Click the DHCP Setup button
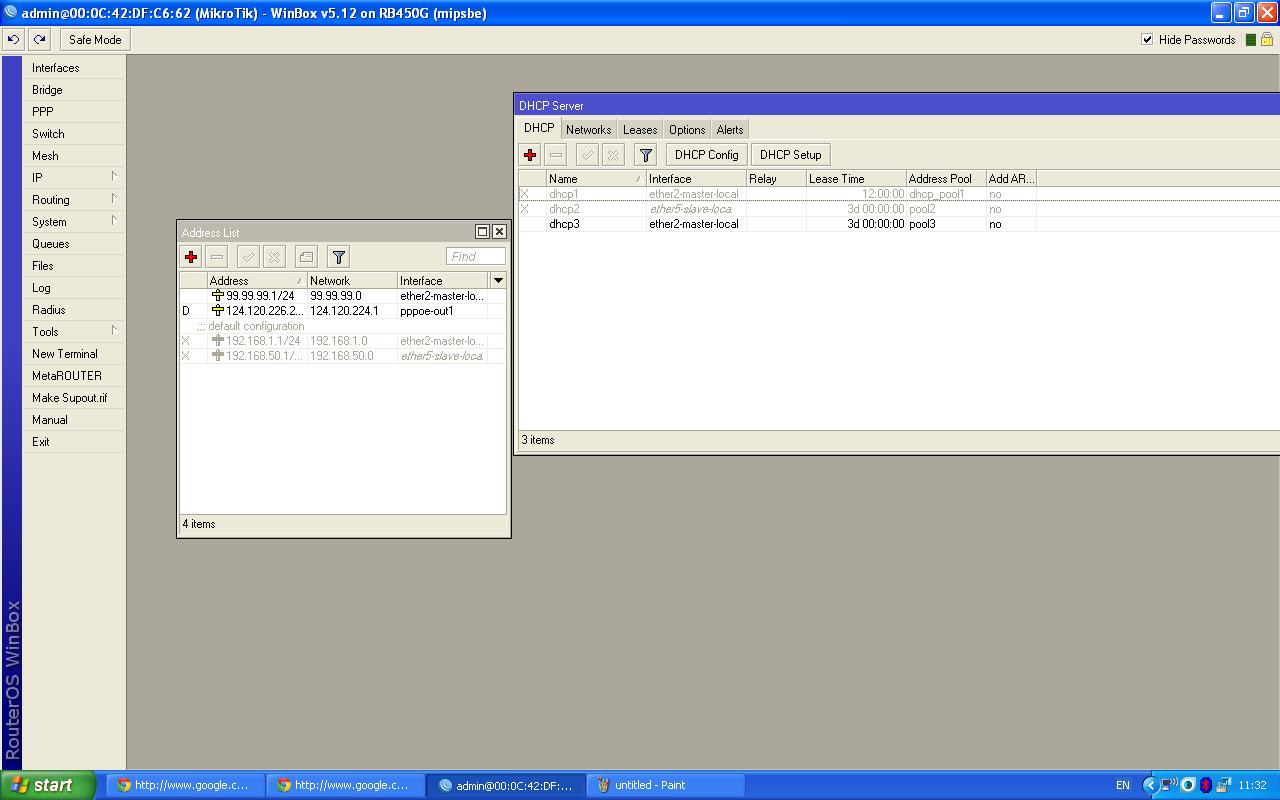Screen dimensions: 1280x800 (790, 155)
